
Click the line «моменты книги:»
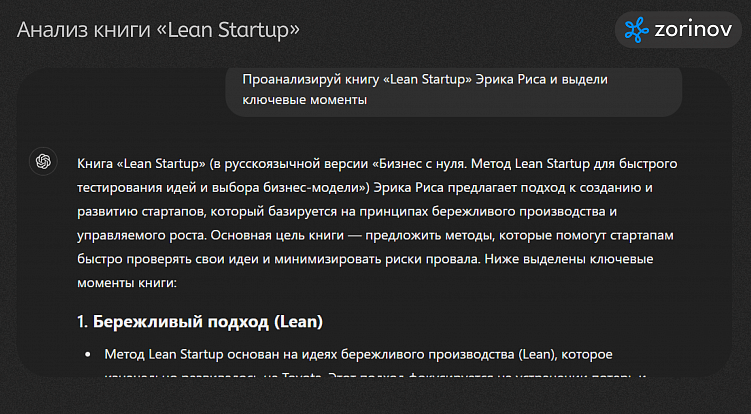126,284
